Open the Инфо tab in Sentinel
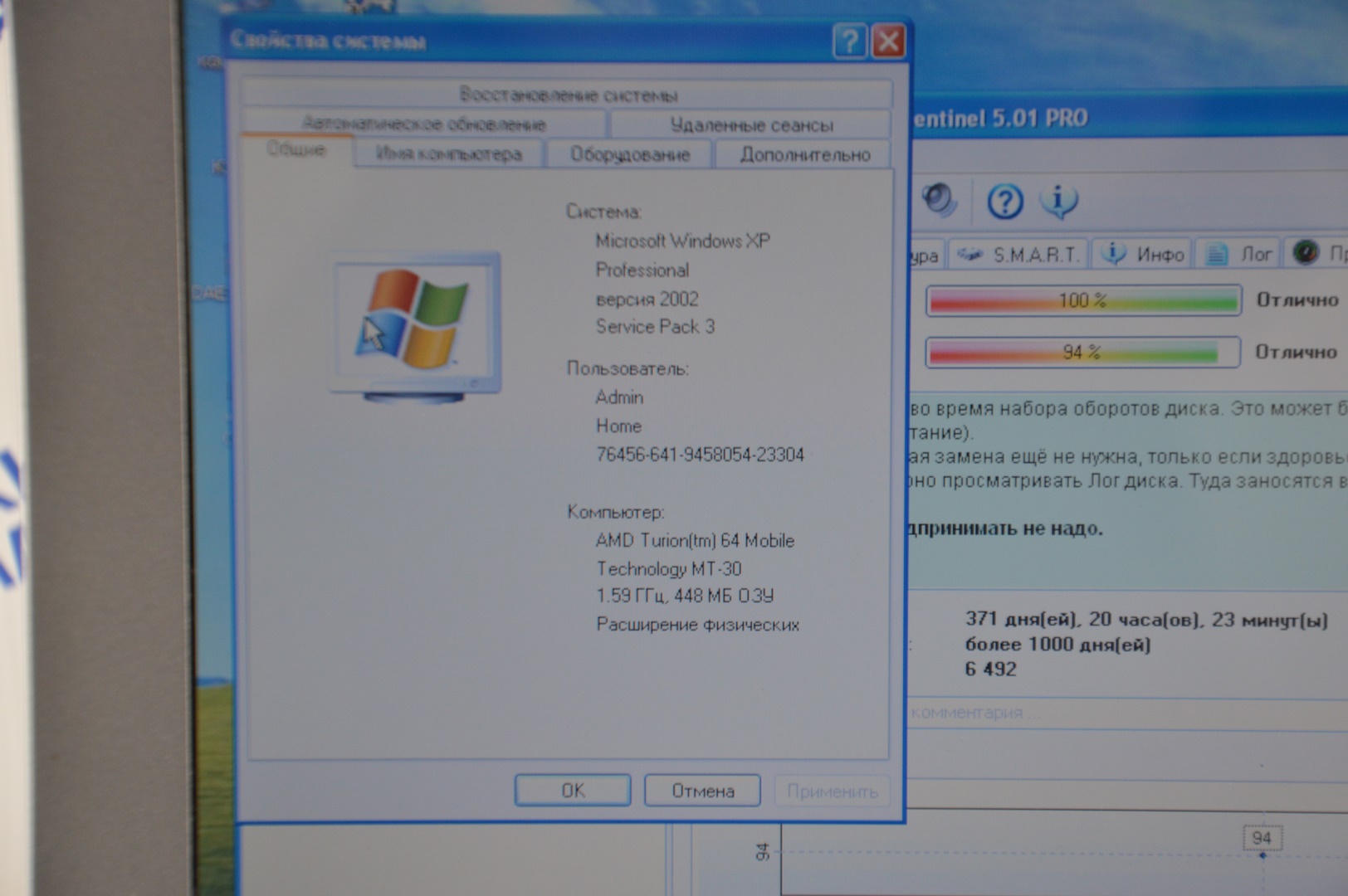The width and height of the screenshot is (1348, 896). coord(1142,254)
